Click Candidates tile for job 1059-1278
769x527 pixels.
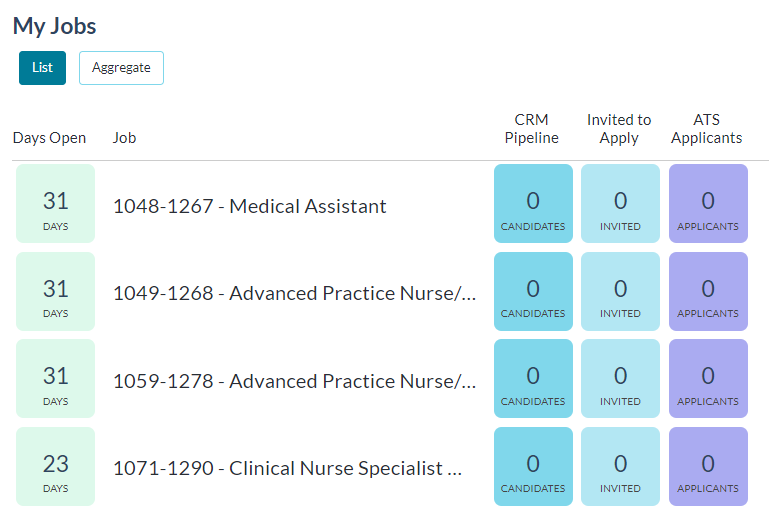tap(533, 378)
